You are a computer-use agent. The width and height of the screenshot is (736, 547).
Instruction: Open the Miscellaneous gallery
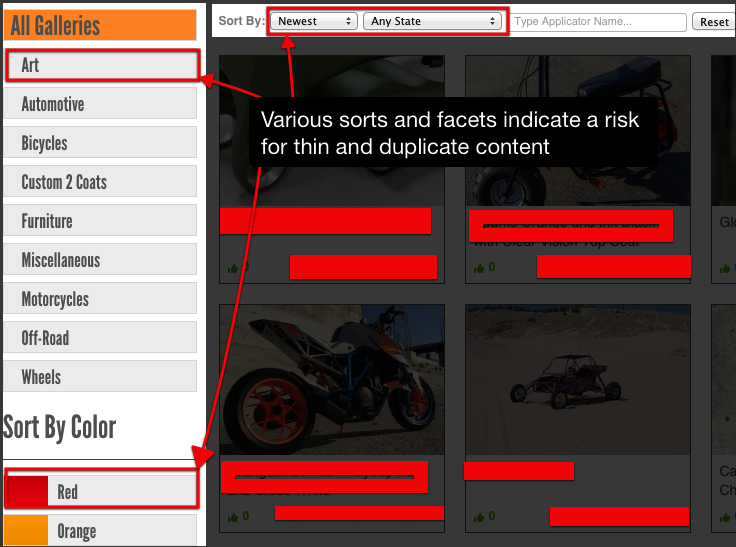(100, 260)
